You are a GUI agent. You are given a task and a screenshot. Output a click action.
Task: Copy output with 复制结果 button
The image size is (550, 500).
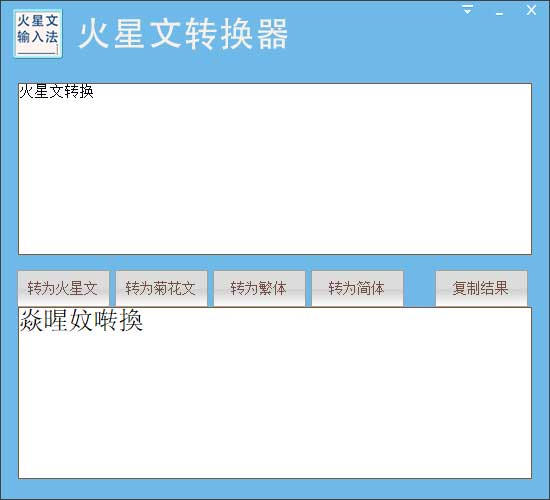pos(481,288)
